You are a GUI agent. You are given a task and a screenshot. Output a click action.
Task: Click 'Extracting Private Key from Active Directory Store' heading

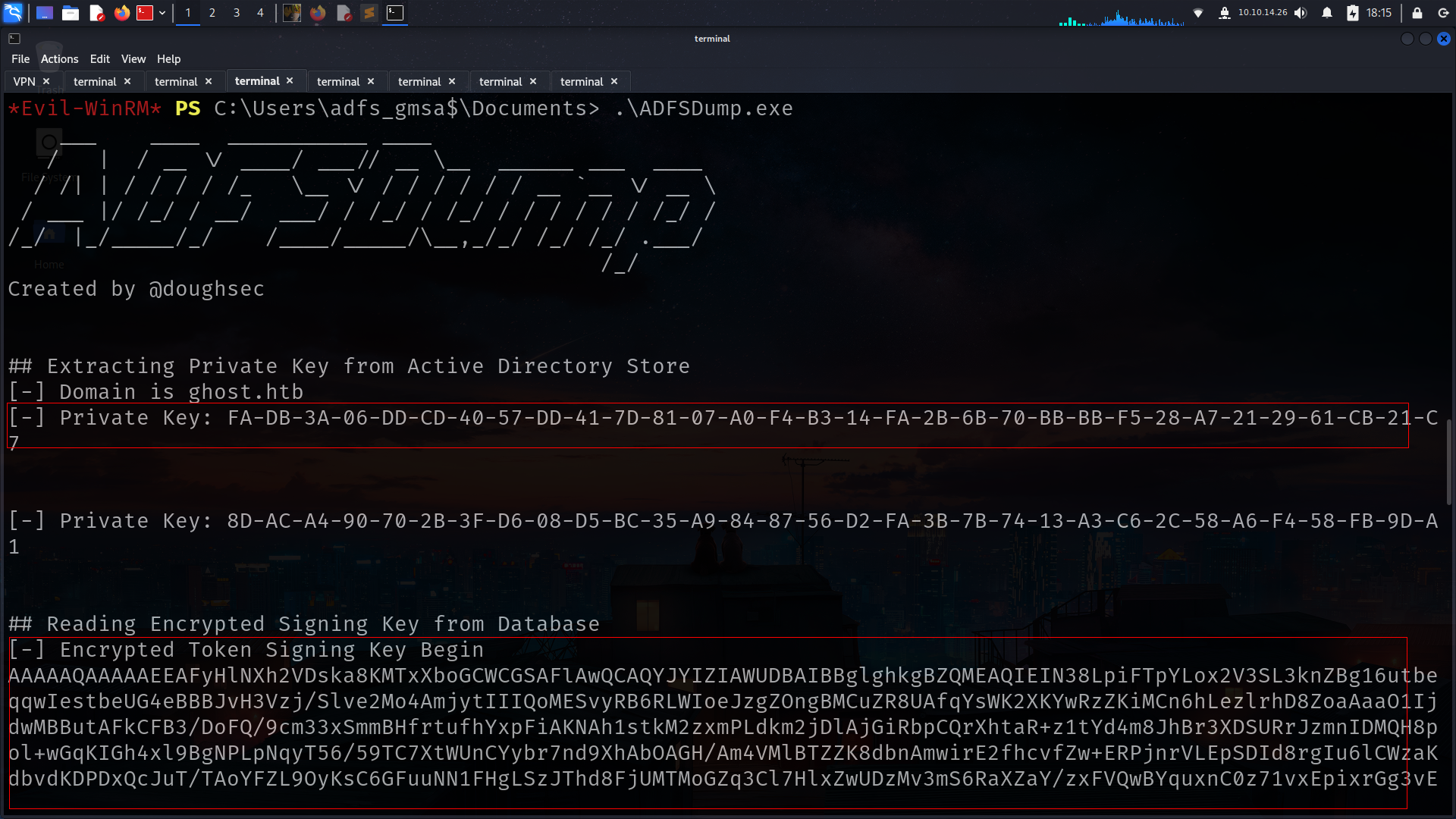[x=350, y=366]
